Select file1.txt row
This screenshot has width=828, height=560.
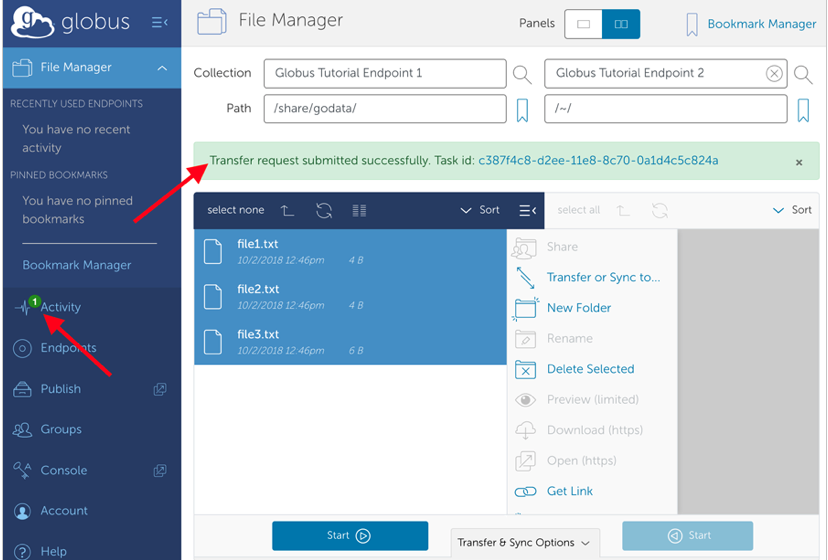tap(350, 251)
